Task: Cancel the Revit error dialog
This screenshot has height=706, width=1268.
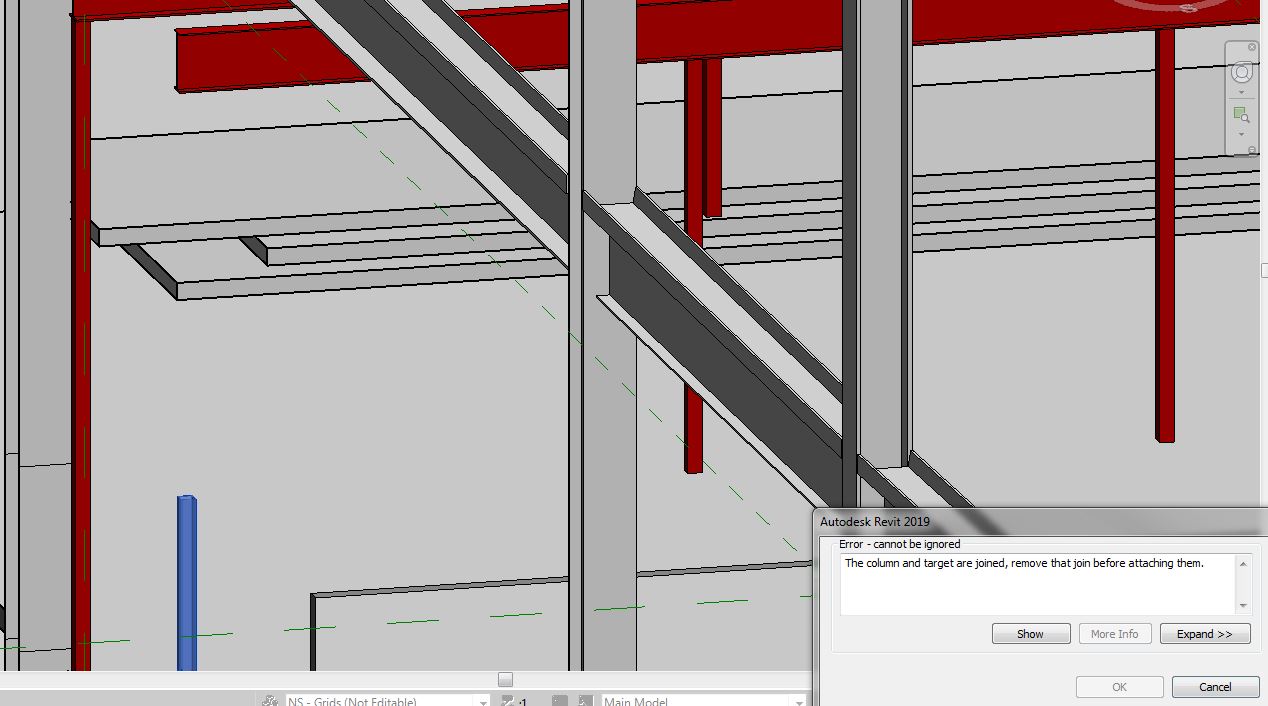Action: tap(1214, 687)
